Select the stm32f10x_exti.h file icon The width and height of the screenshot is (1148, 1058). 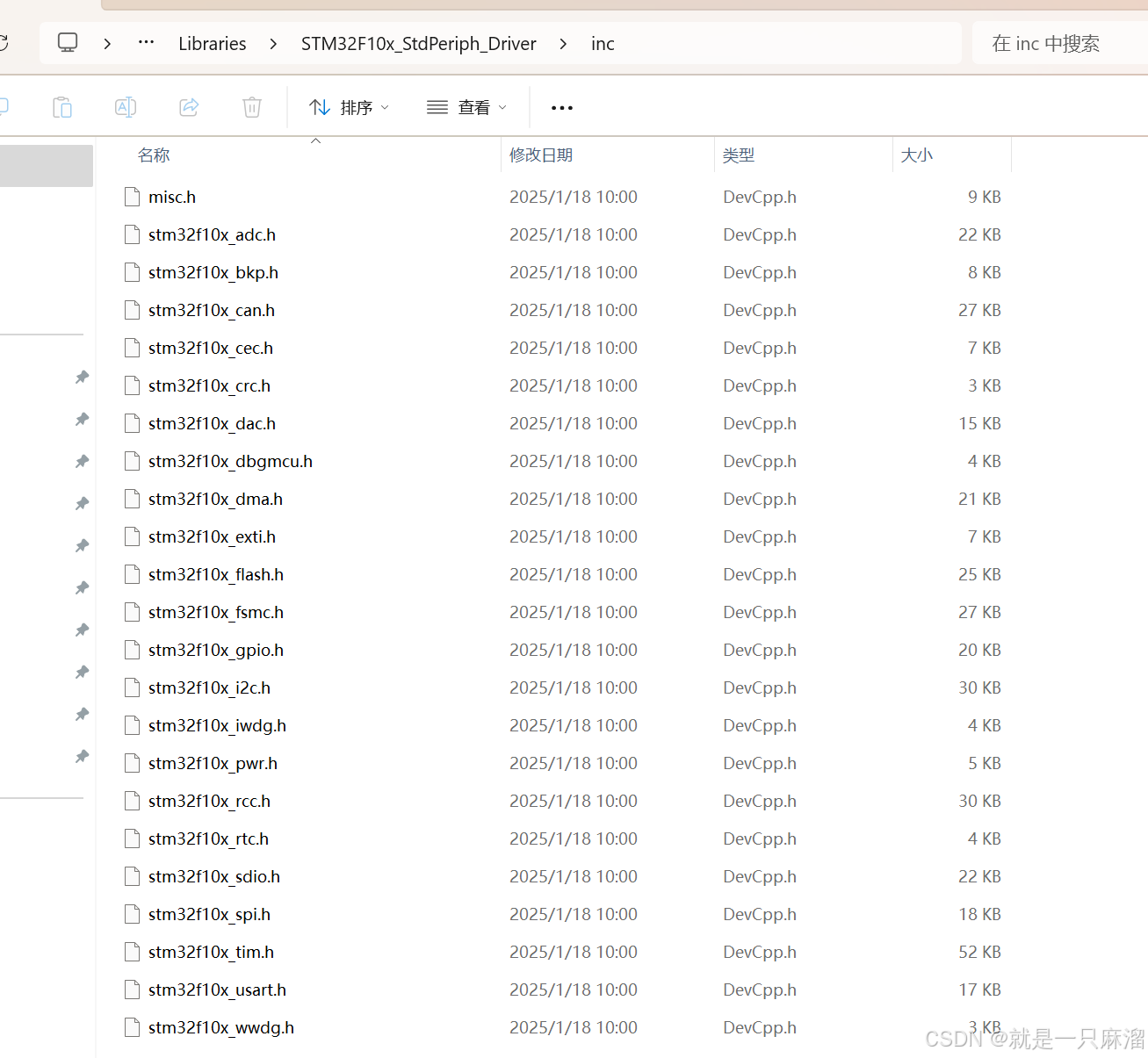(x=133, y=536)
